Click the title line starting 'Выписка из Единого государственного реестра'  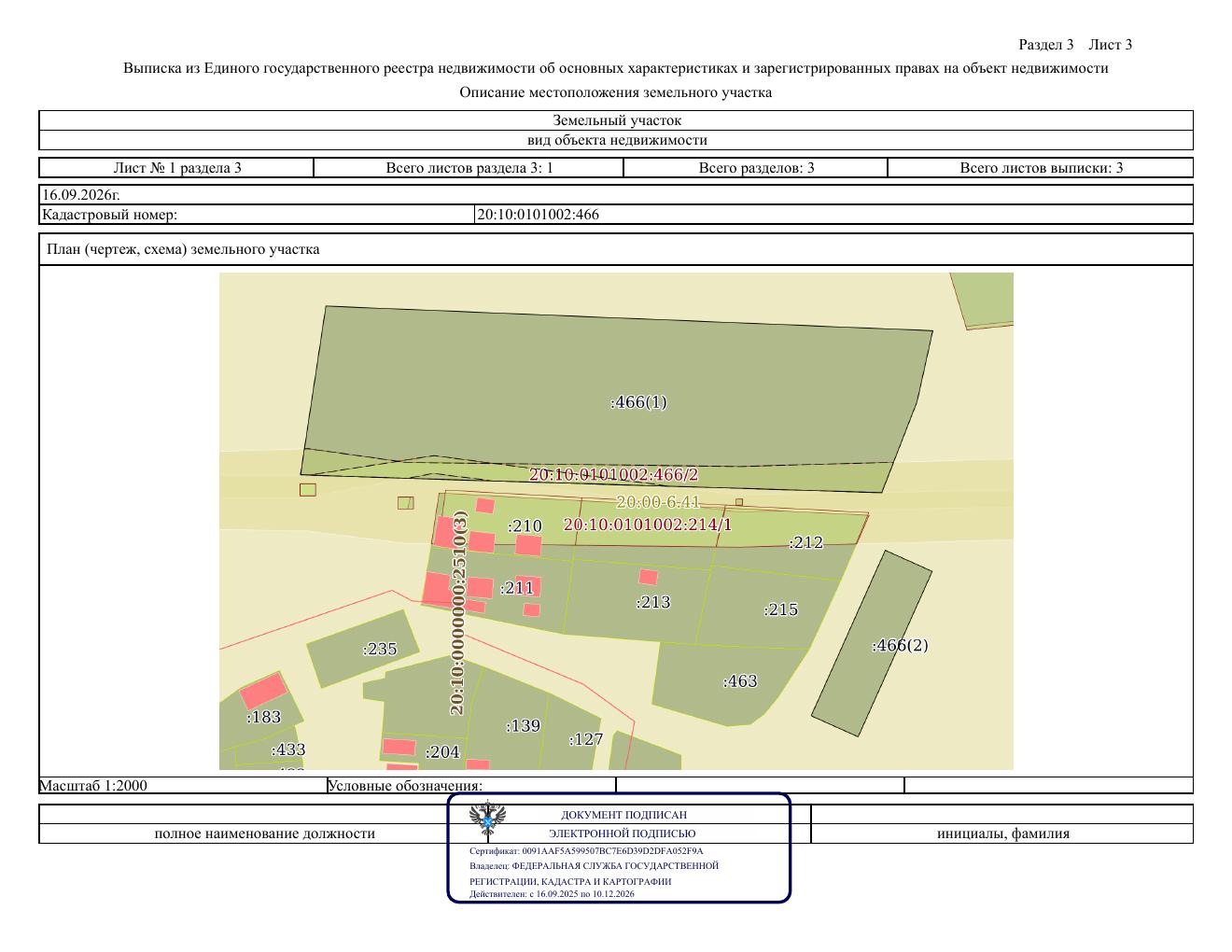(x=616, y=68)
